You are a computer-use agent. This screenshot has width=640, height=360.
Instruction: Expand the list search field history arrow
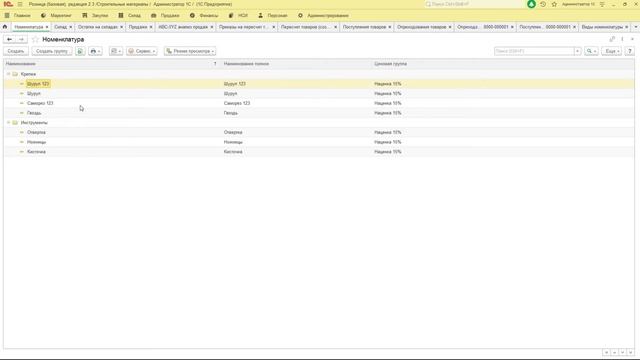pos(578,51)
